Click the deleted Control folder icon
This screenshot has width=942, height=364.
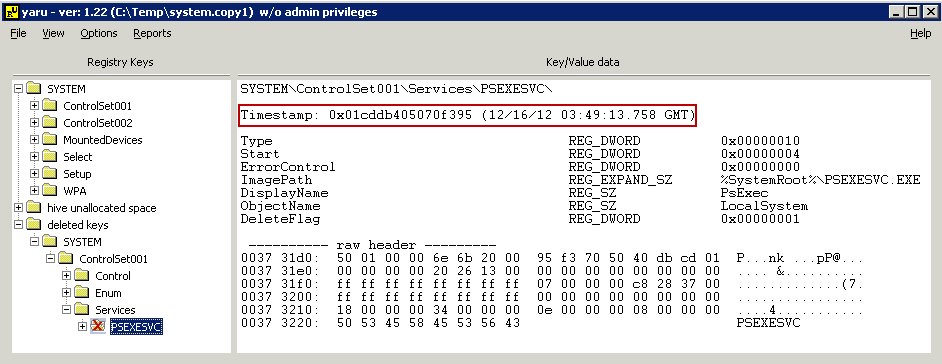click(81, 276)
